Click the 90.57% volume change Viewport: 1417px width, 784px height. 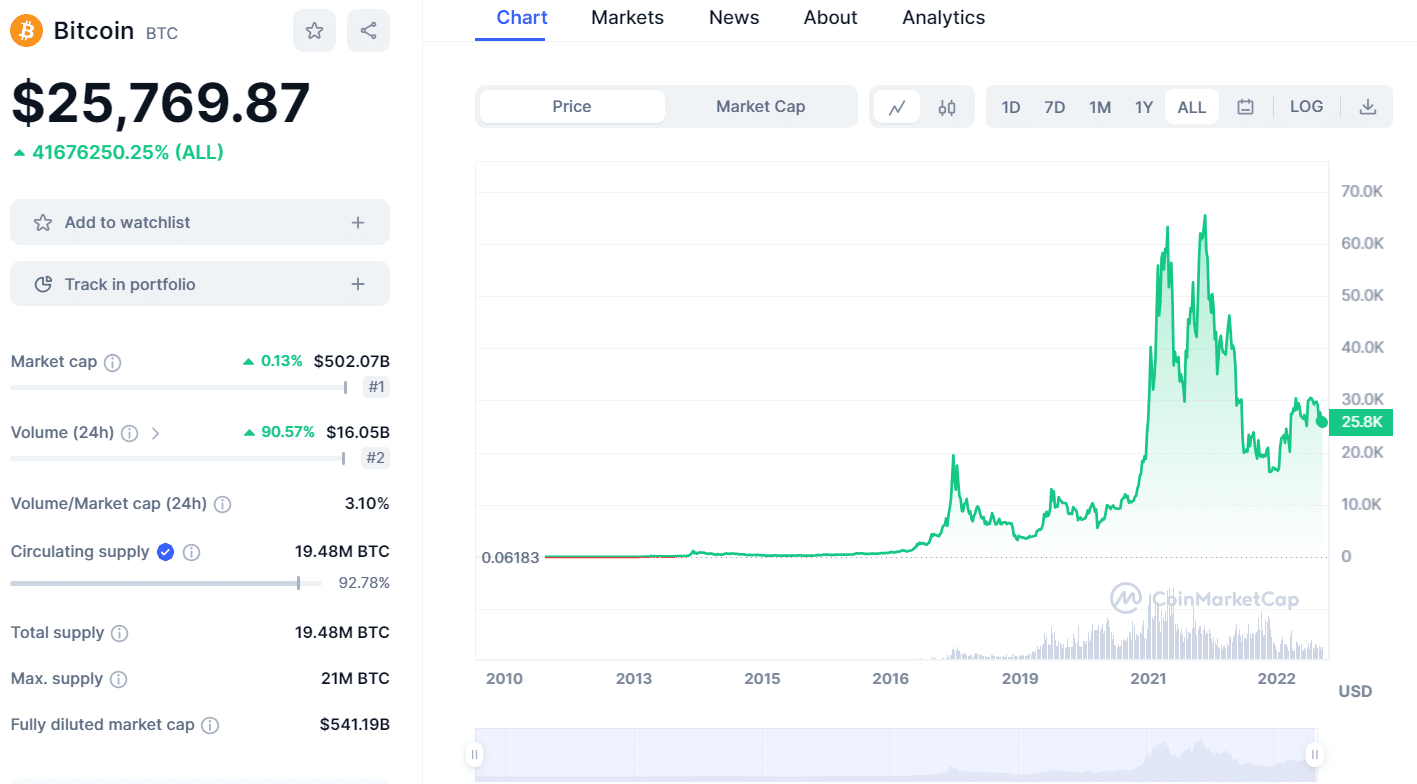[x=286, y=432]
